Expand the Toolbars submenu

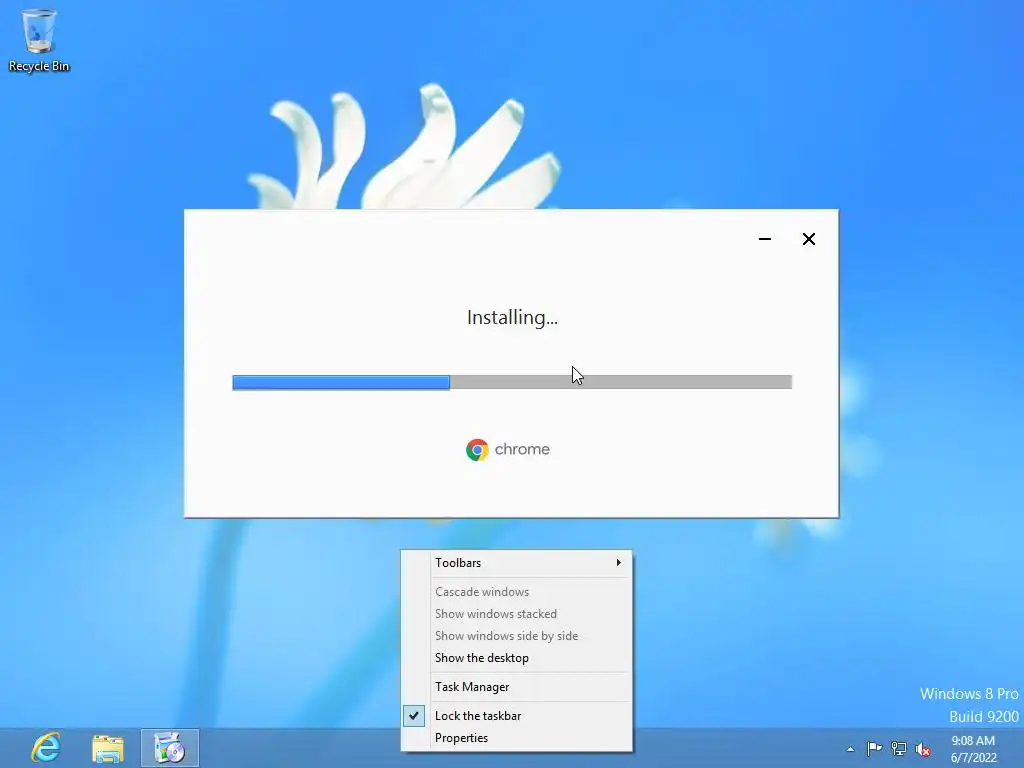tap(517, 563)
